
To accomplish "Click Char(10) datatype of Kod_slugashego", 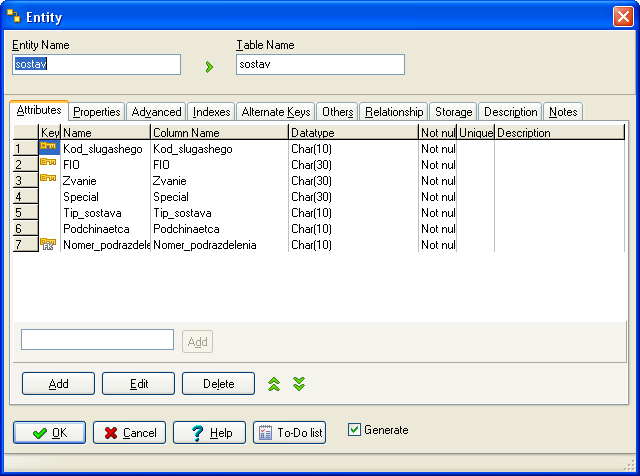I will (x=353, y=149).
